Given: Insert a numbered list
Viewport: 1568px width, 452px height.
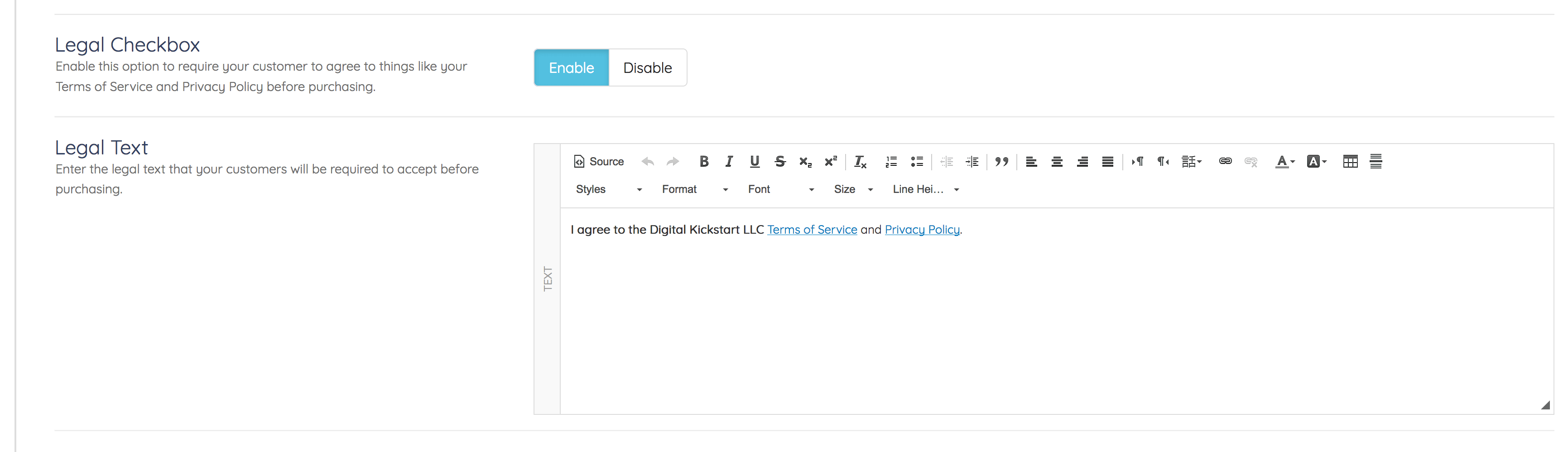Looking at the screenshot, I should 892,161.
